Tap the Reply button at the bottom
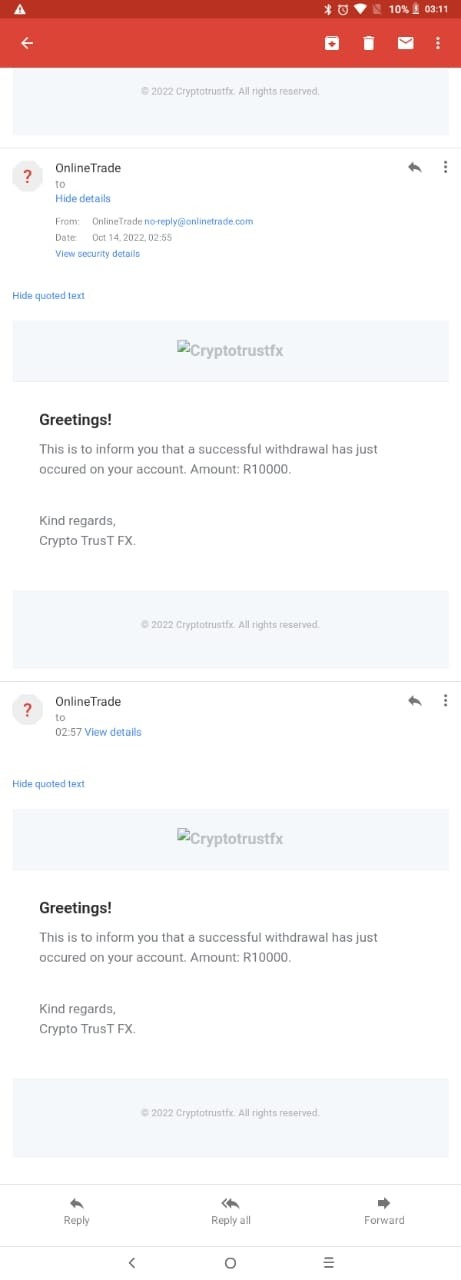461x1280 pixels. 76,1210
